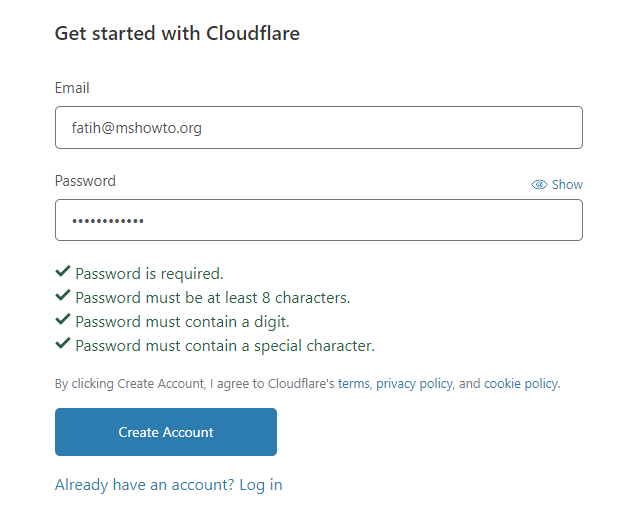Click checkmark beside must contain a digit
Viewport: 632px width, 523px height.
click(x=63, y=320)
